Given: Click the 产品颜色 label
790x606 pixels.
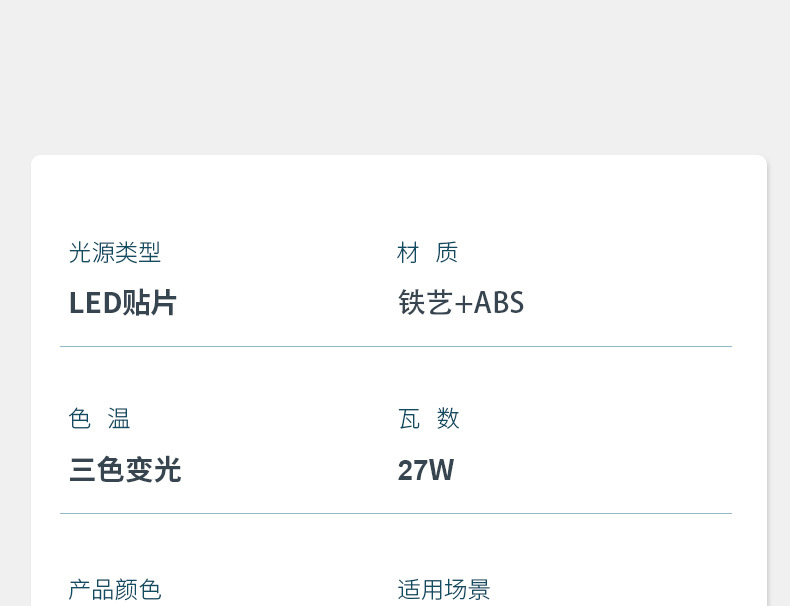Looking at the screenshot, I should [x=114, y=590].
